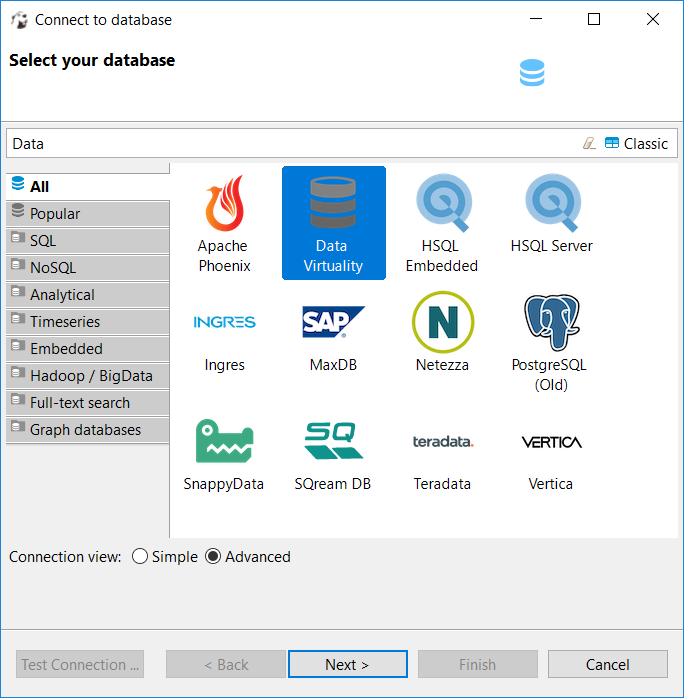Screen dimensions: 684x698
Task: Minimize the Connect to database window
Action: pos(536,19)
